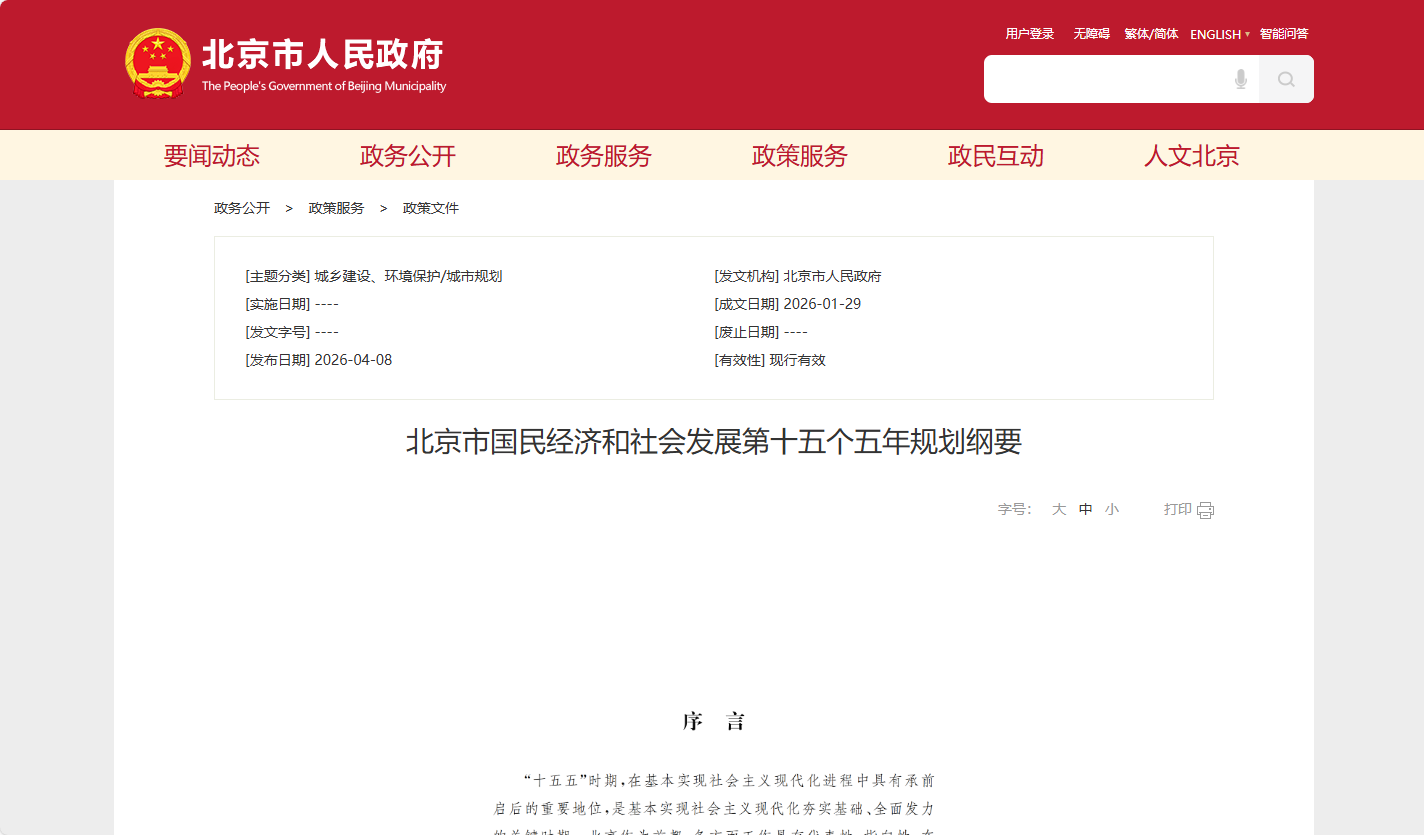Select large font size 大
1424x835 pixels.
pos(1059,509)
